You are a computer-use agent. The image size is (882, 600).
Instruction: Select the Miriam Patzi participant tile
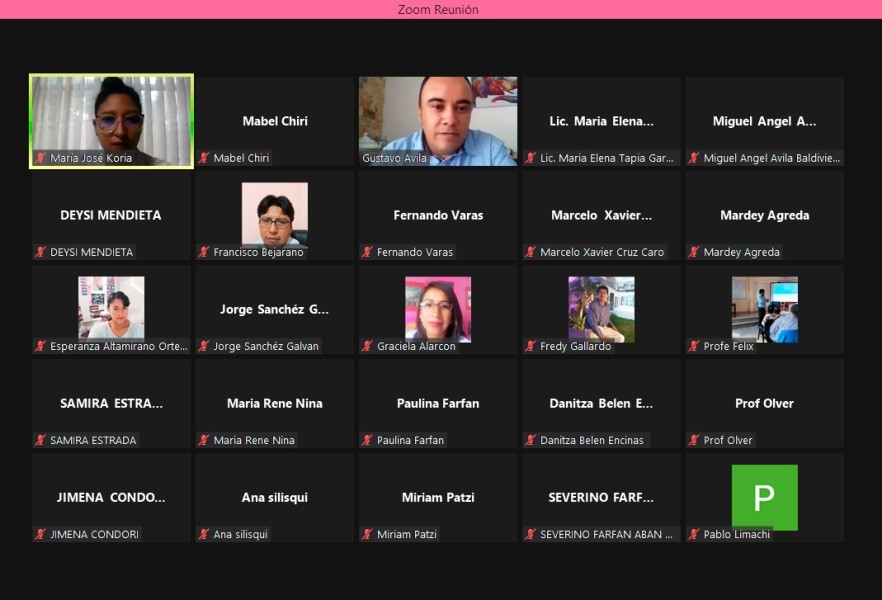pyautogui.click(x=438, y=498)
